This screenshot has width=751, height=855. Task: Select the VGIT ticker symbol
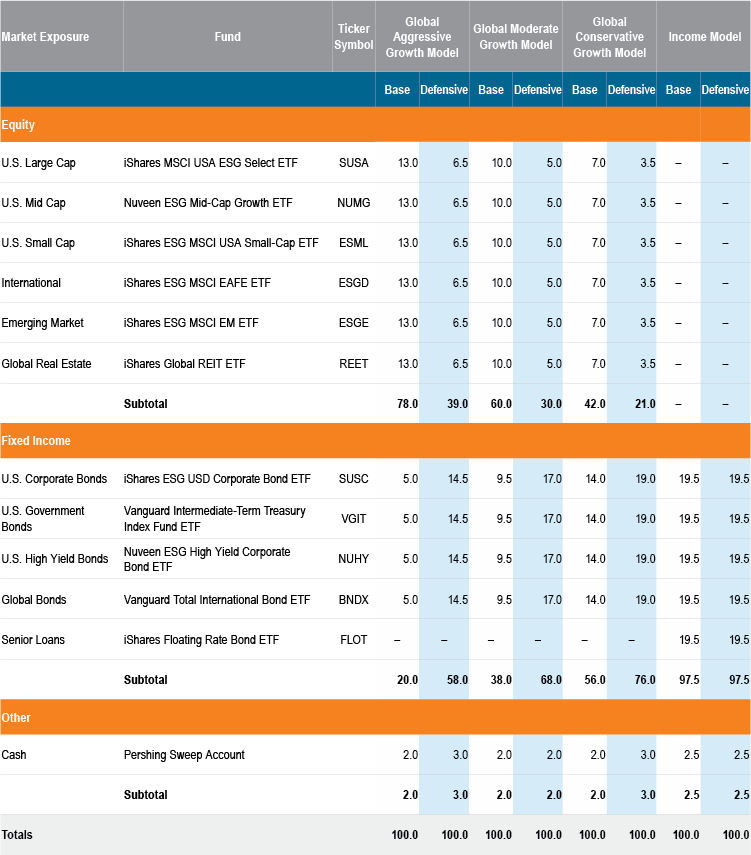[353, 519]
